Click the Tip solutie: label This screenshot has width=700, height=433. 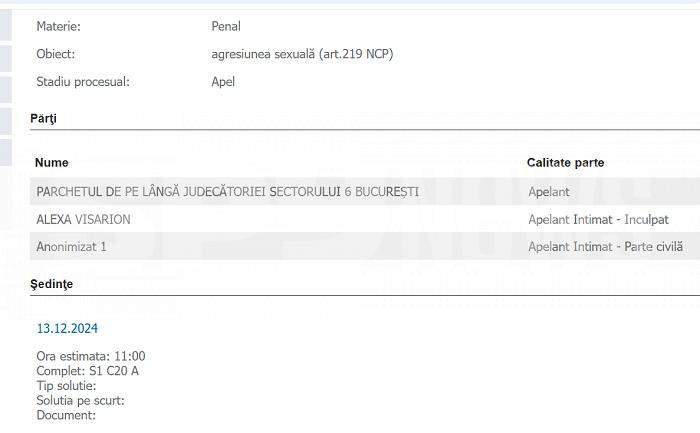point(66,386)
